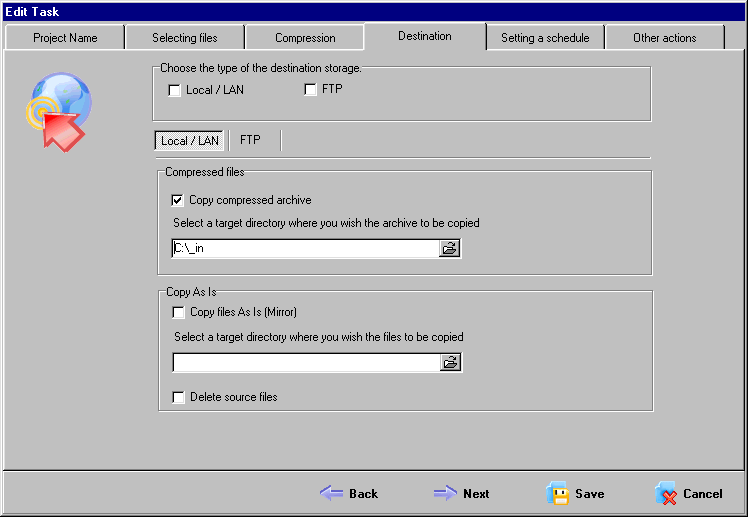The image size is (748, 517).
Task: Switch to the FTP sub-tab
Action: point(250,140)
